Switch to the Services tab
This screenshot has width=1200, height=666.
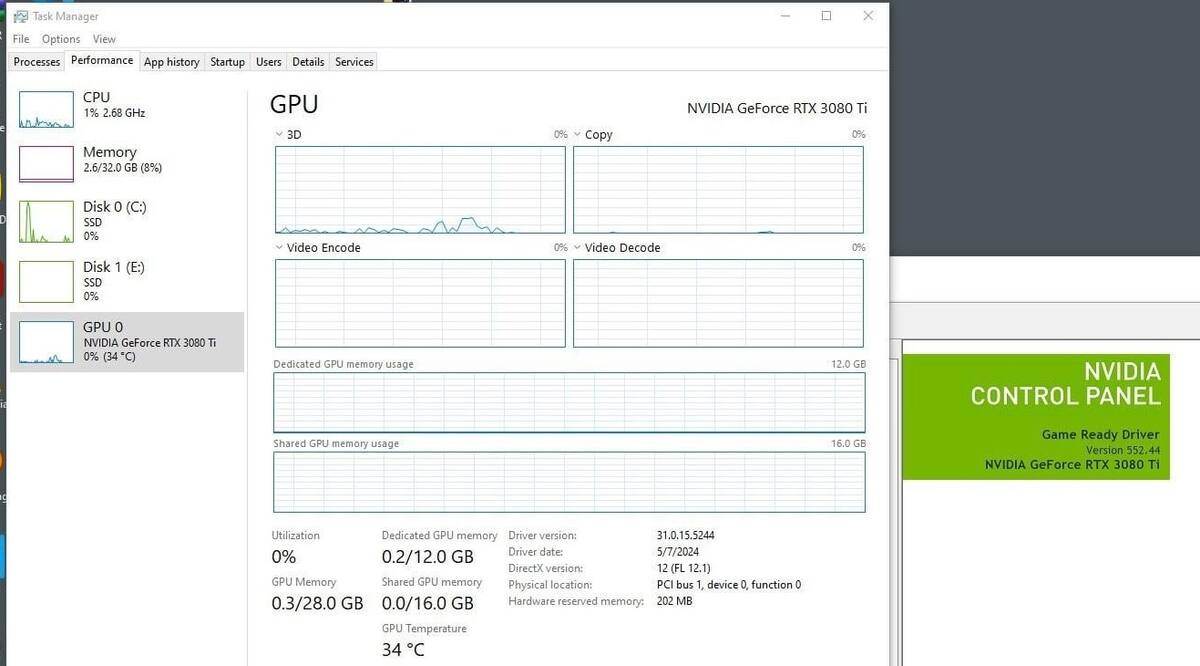point(354,62)
